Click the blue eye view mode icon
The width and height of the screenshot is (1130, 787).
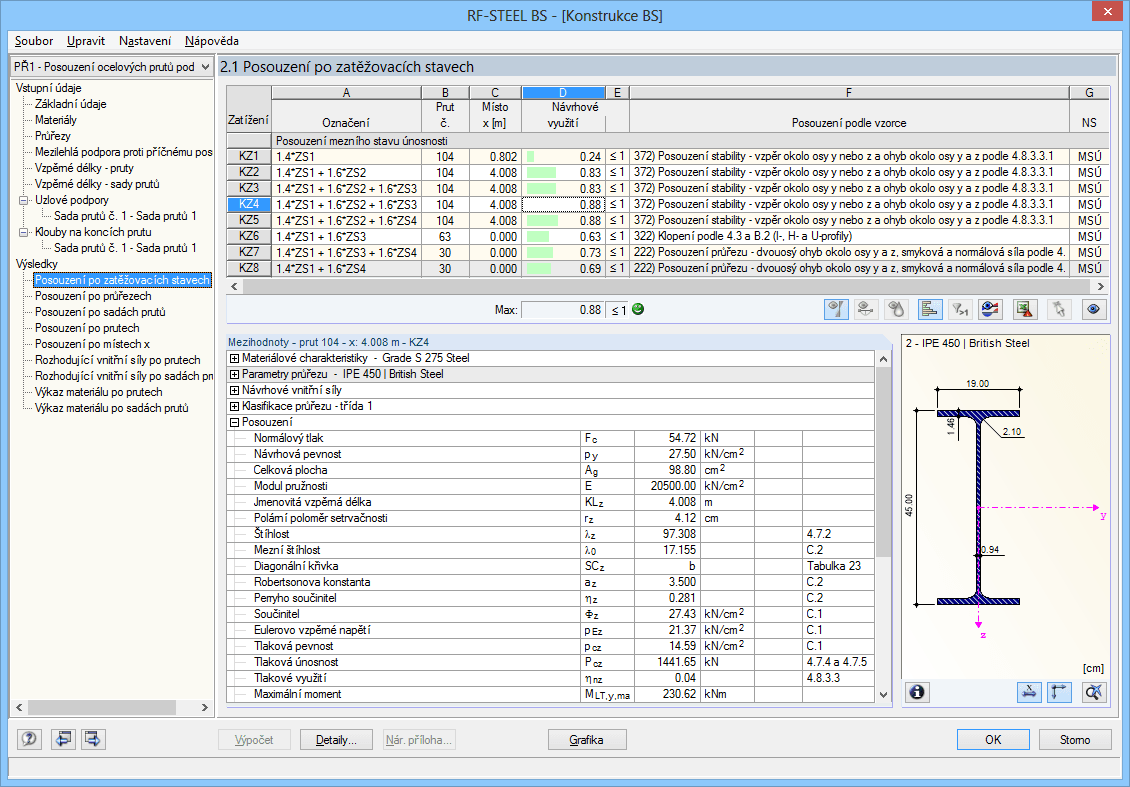tap(1094, 309)
